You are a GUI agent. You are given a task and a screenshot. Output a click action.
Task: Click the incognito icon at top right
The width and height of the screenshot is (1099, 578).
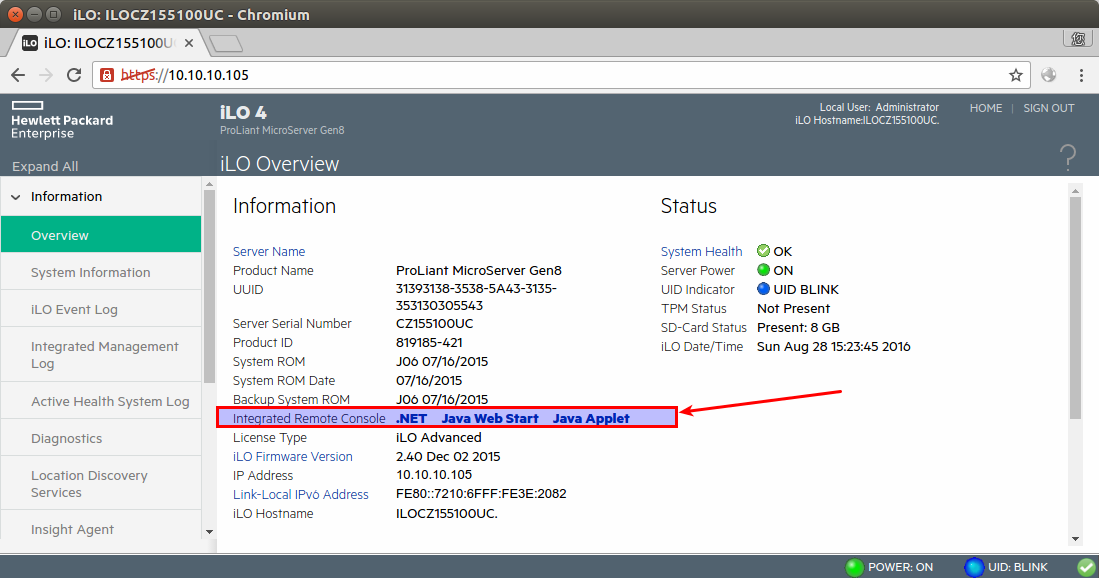[x=1078, y=39]
